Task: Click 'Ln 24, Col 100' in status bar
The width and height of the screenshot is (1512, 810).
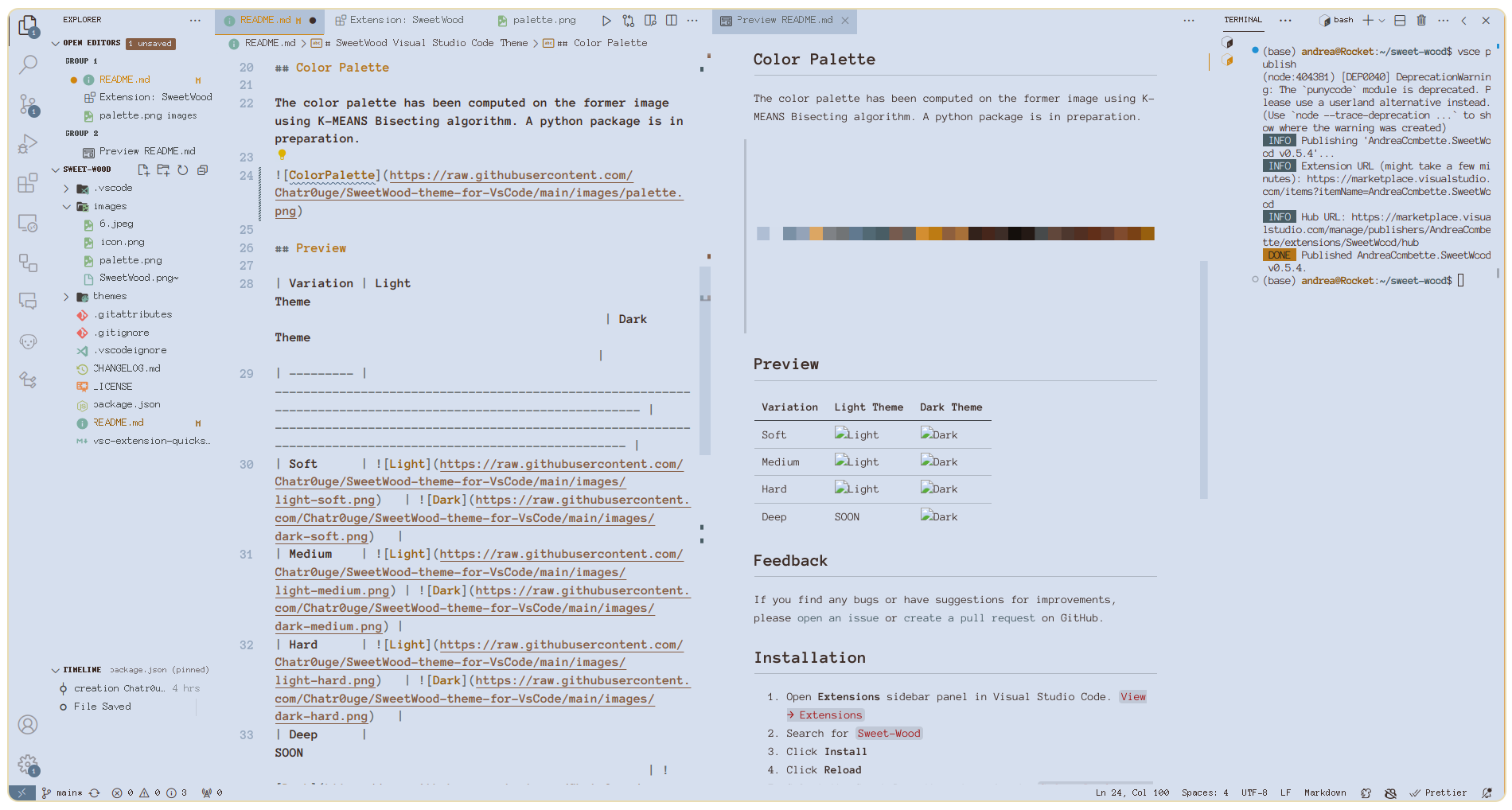Action: (x=1132, y=793)
